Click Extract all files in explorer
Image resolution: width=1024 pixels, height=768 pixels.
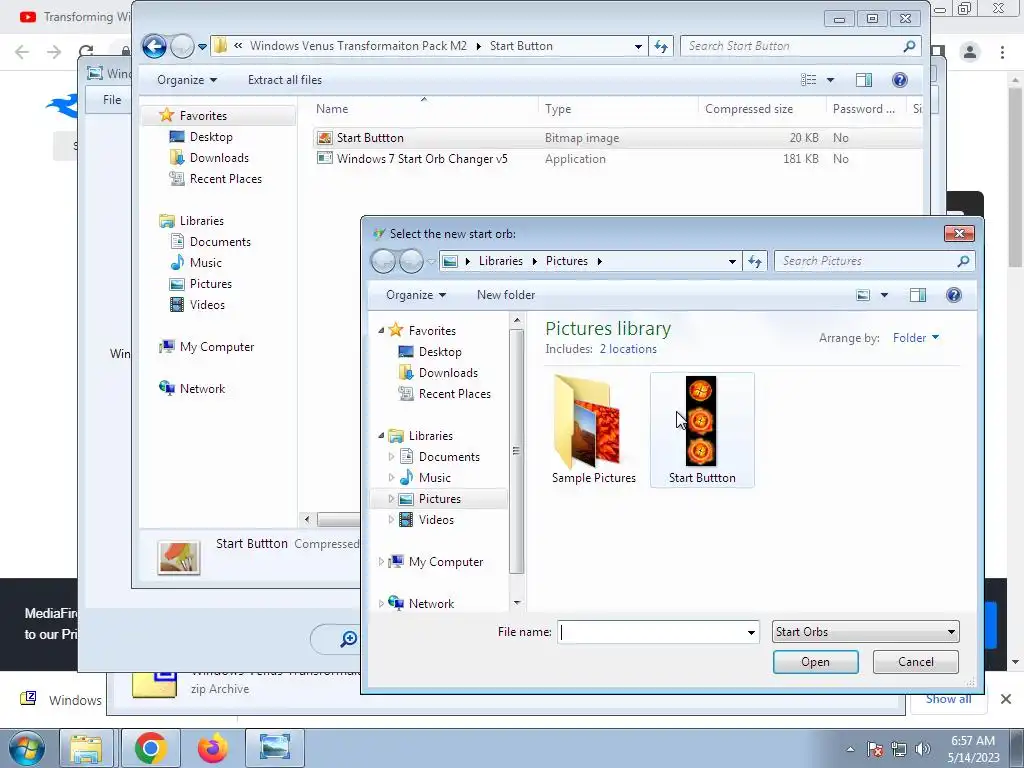(x=285, y=80)
